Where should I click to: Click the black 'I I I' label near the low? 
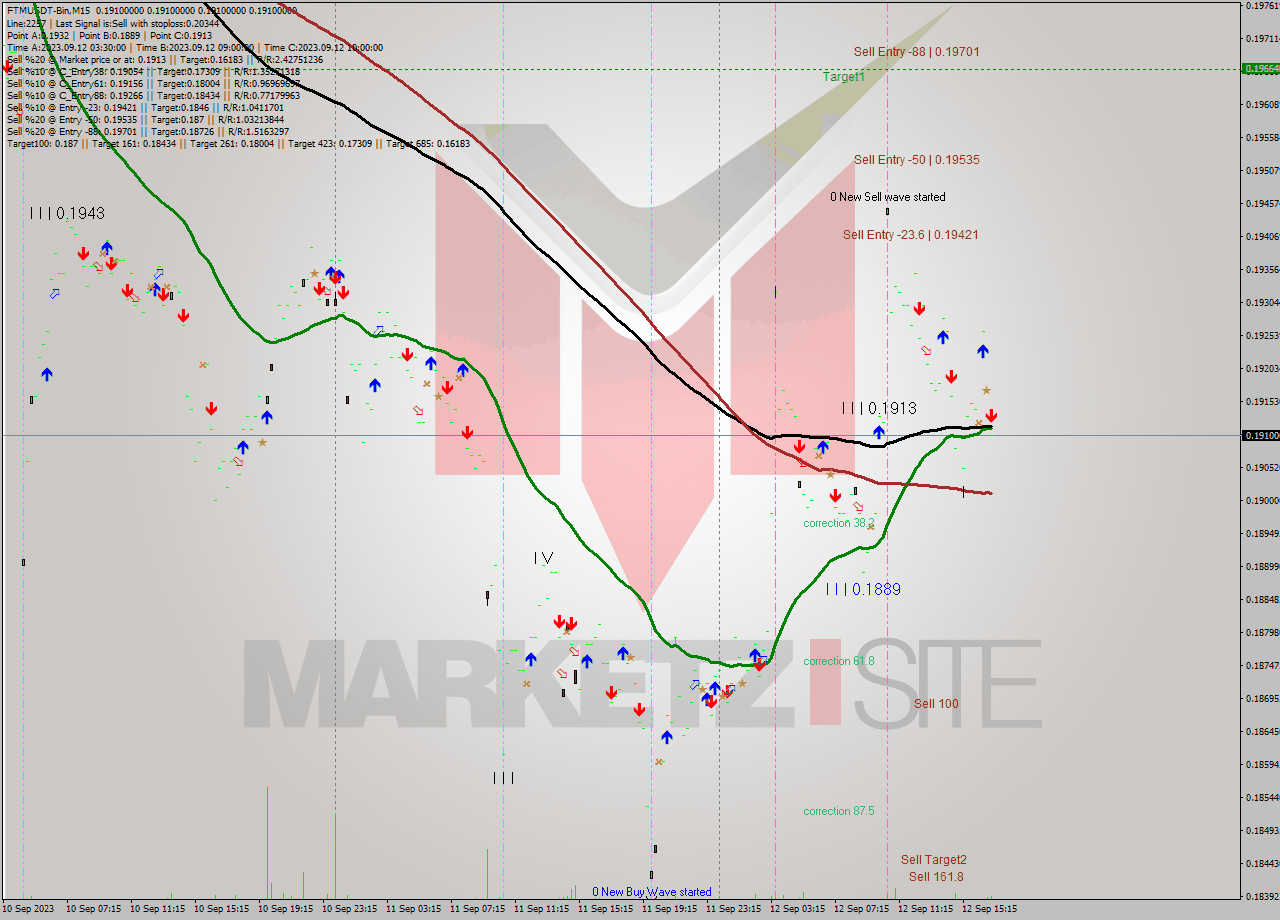(x=503, y=777)
